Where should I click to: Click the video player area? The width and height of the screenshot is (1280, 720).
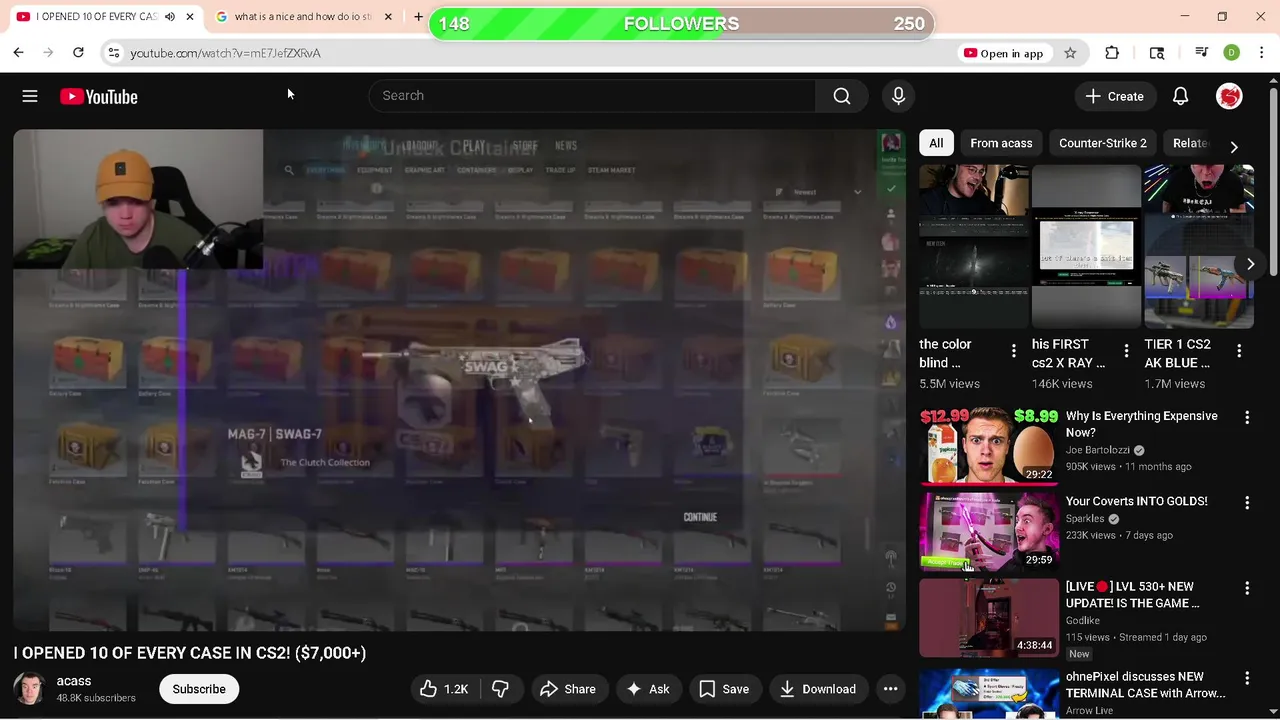459,380
